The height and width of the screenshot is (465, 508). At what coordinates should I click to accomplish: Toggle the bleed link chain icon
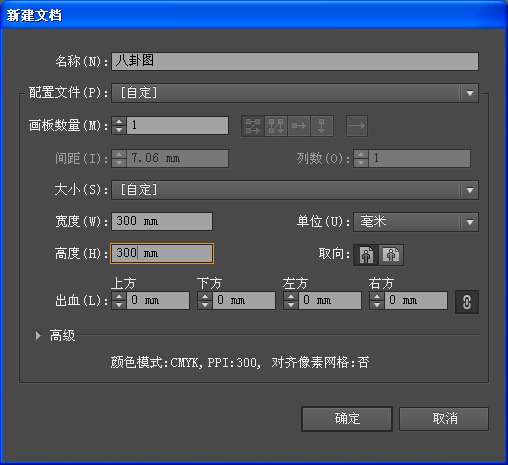pos(467,302)
